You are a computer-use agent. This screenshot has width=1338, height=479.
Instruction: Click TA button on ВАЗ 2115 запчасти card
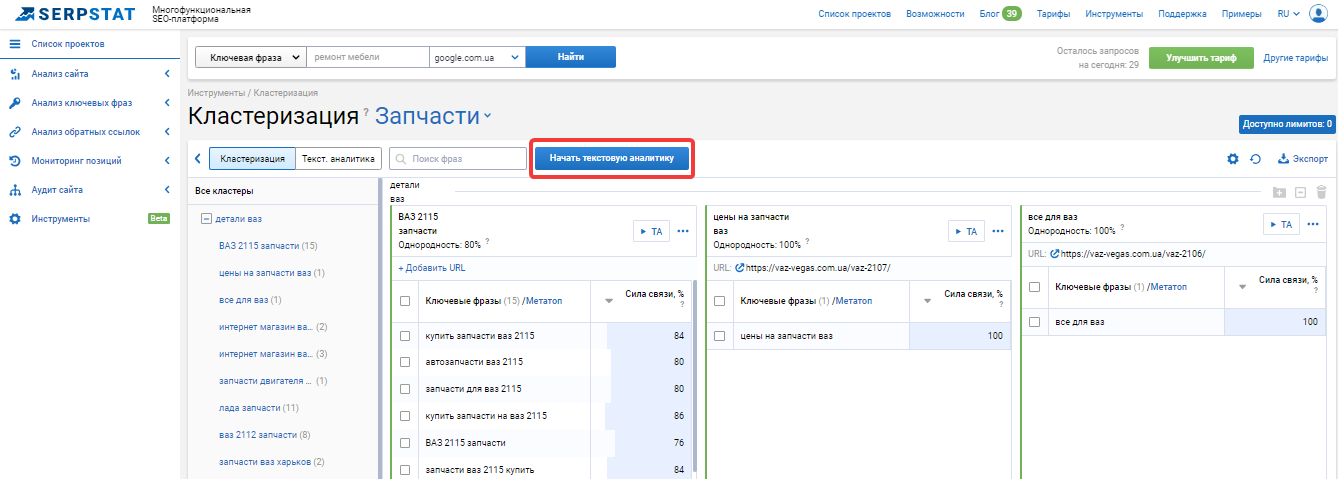pyautogui.click(x=651, y=231)
